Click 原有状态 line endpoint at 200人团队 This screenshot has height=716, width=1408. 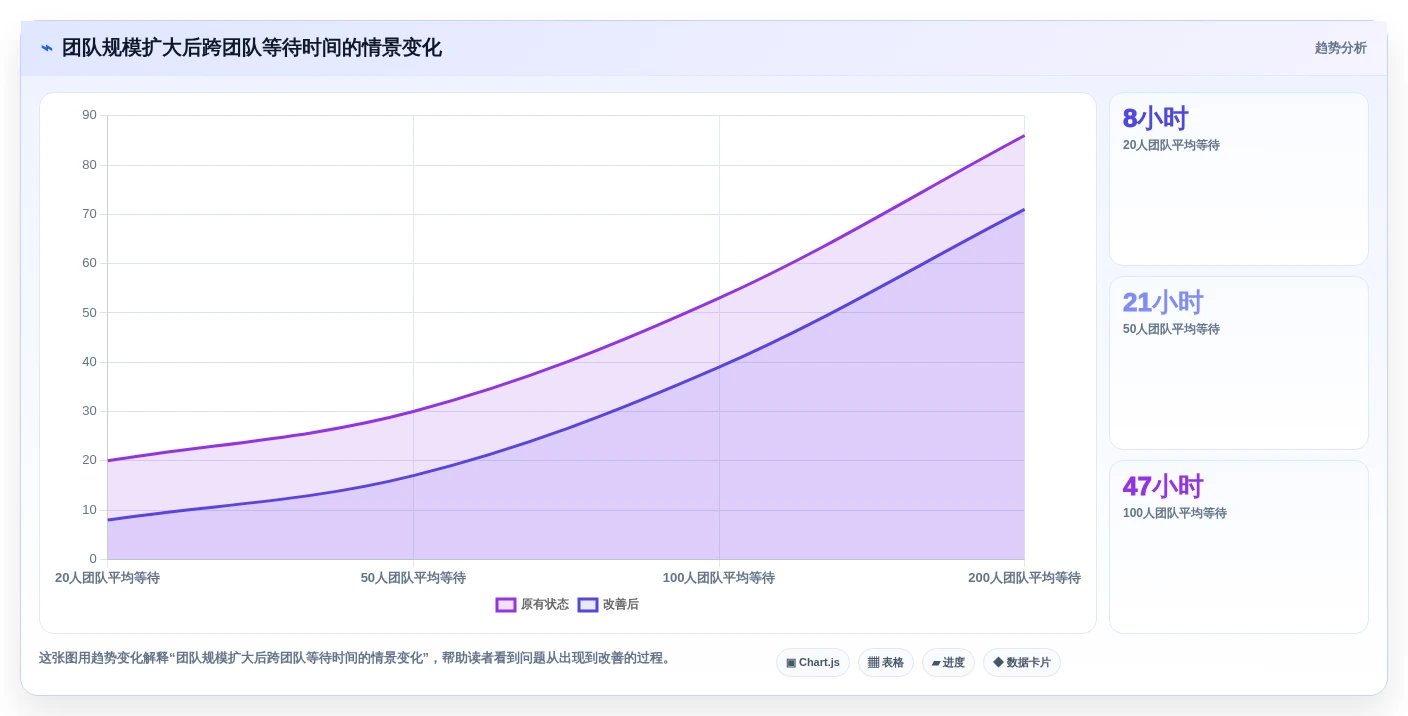[x=1024, y=135]
